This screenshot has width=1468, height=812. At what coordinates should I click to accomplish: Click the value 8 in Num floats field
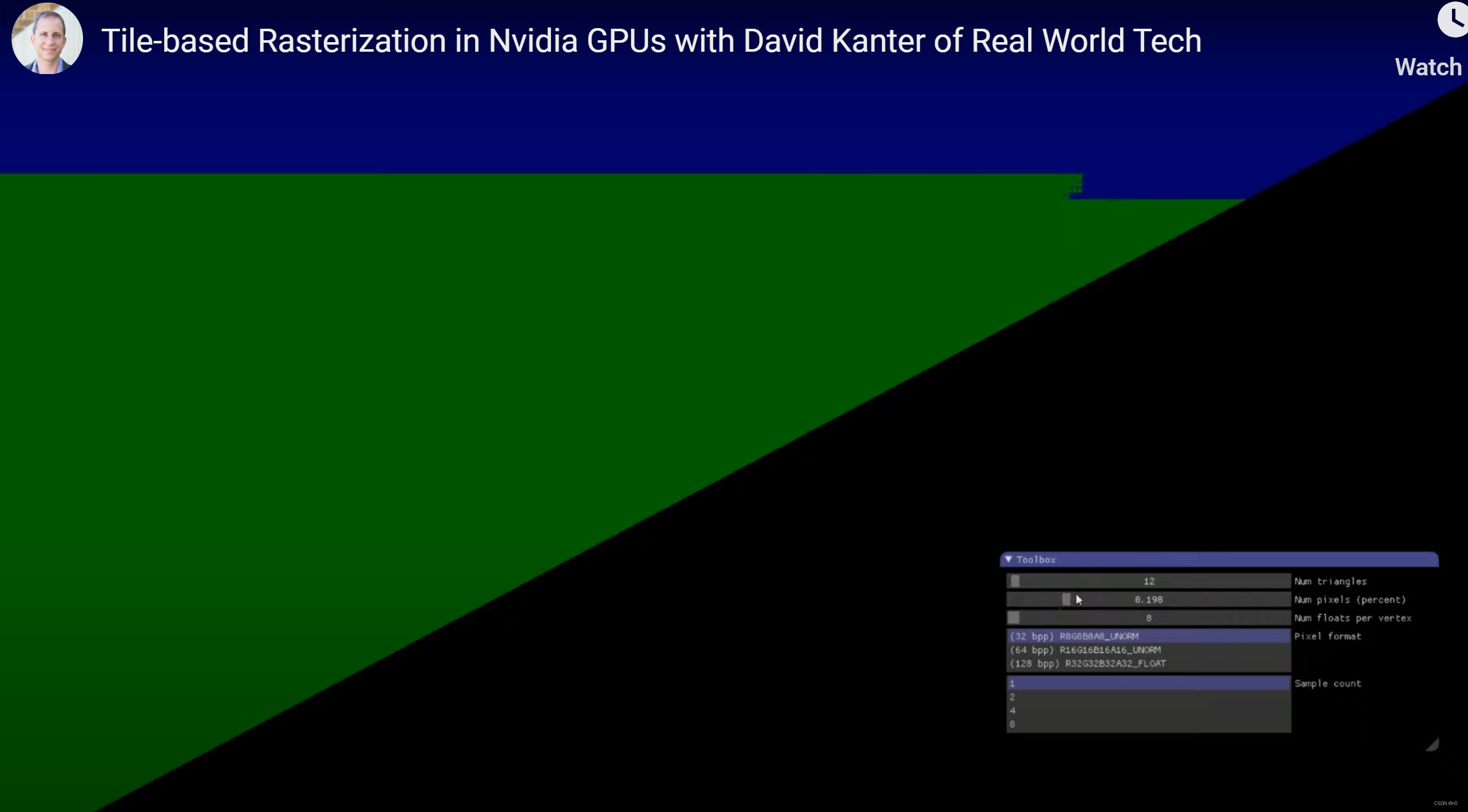coord(1149,617)
